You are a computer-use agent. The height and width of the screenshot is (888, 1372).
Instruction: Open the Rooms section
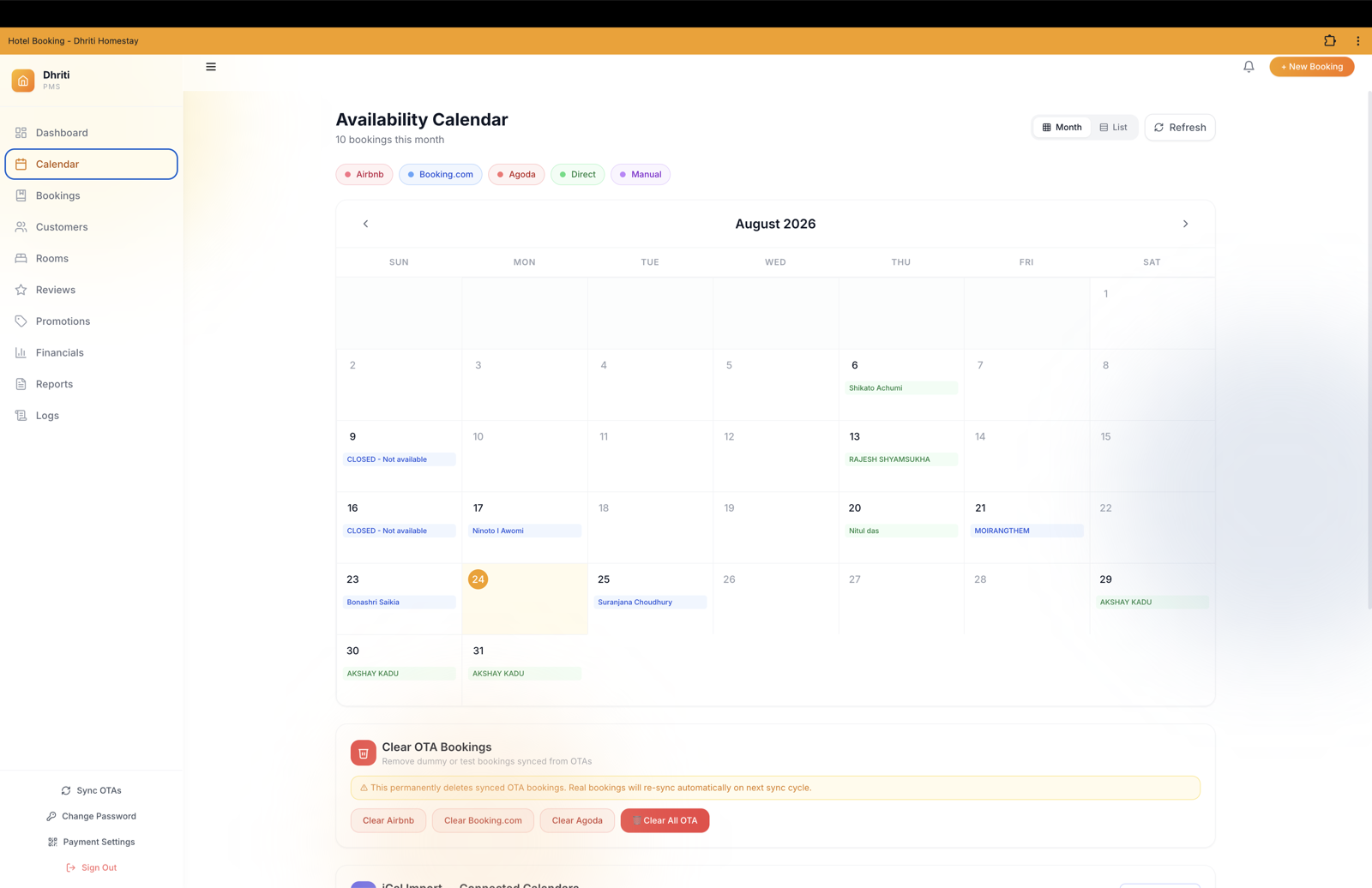pyautogui.click(x=91, y=258)
